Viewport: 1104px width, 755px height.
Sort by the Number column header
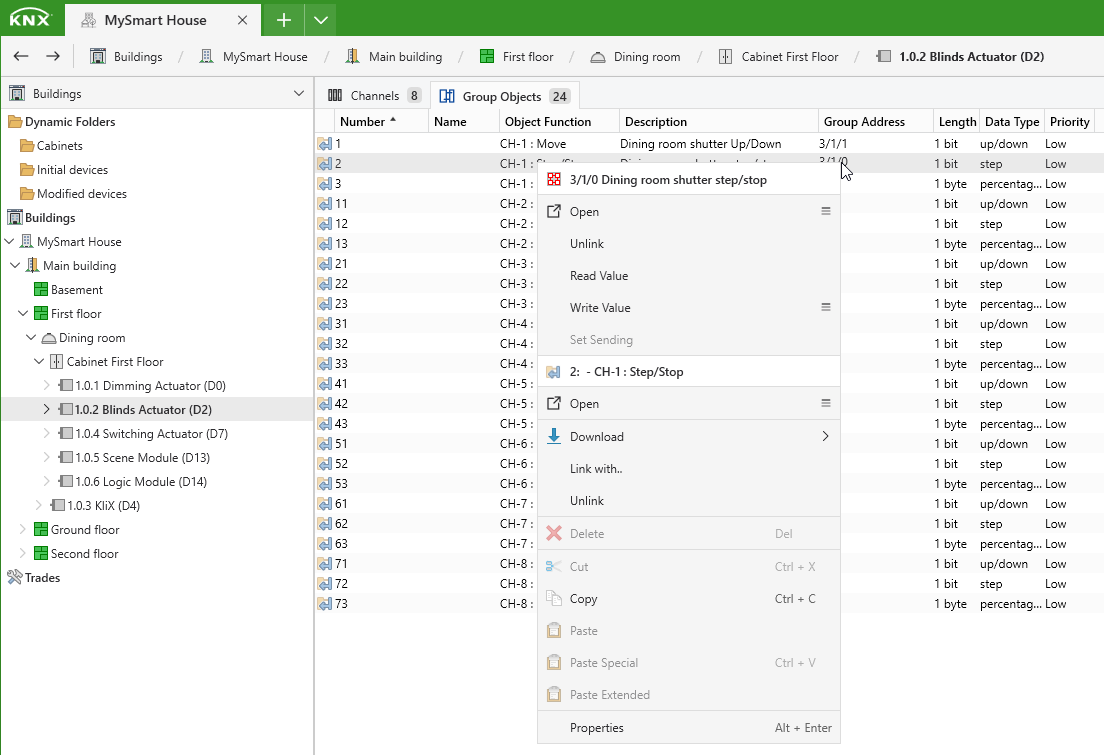pos(381,121)
